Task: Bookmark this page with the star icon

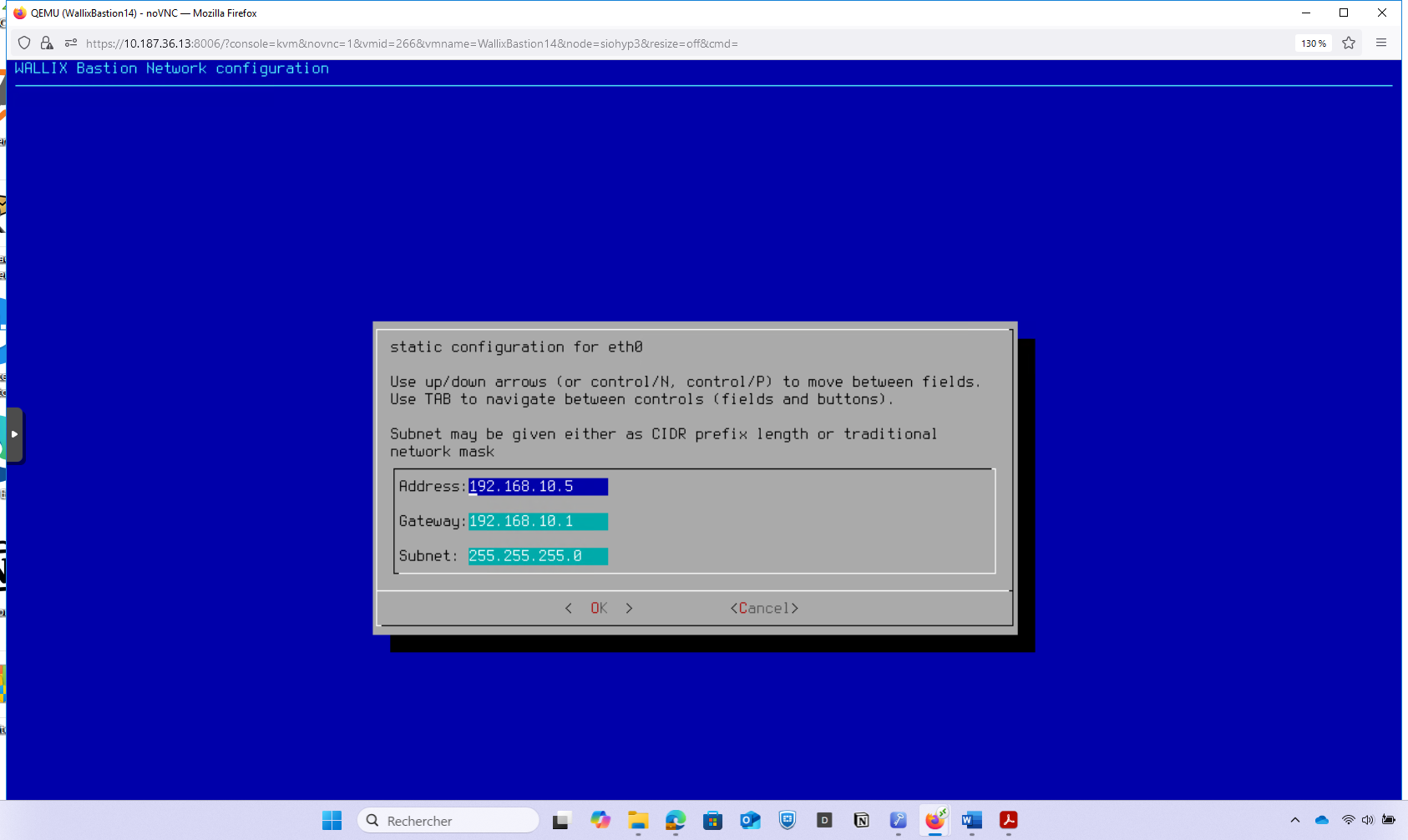Action: point(1349,43)
